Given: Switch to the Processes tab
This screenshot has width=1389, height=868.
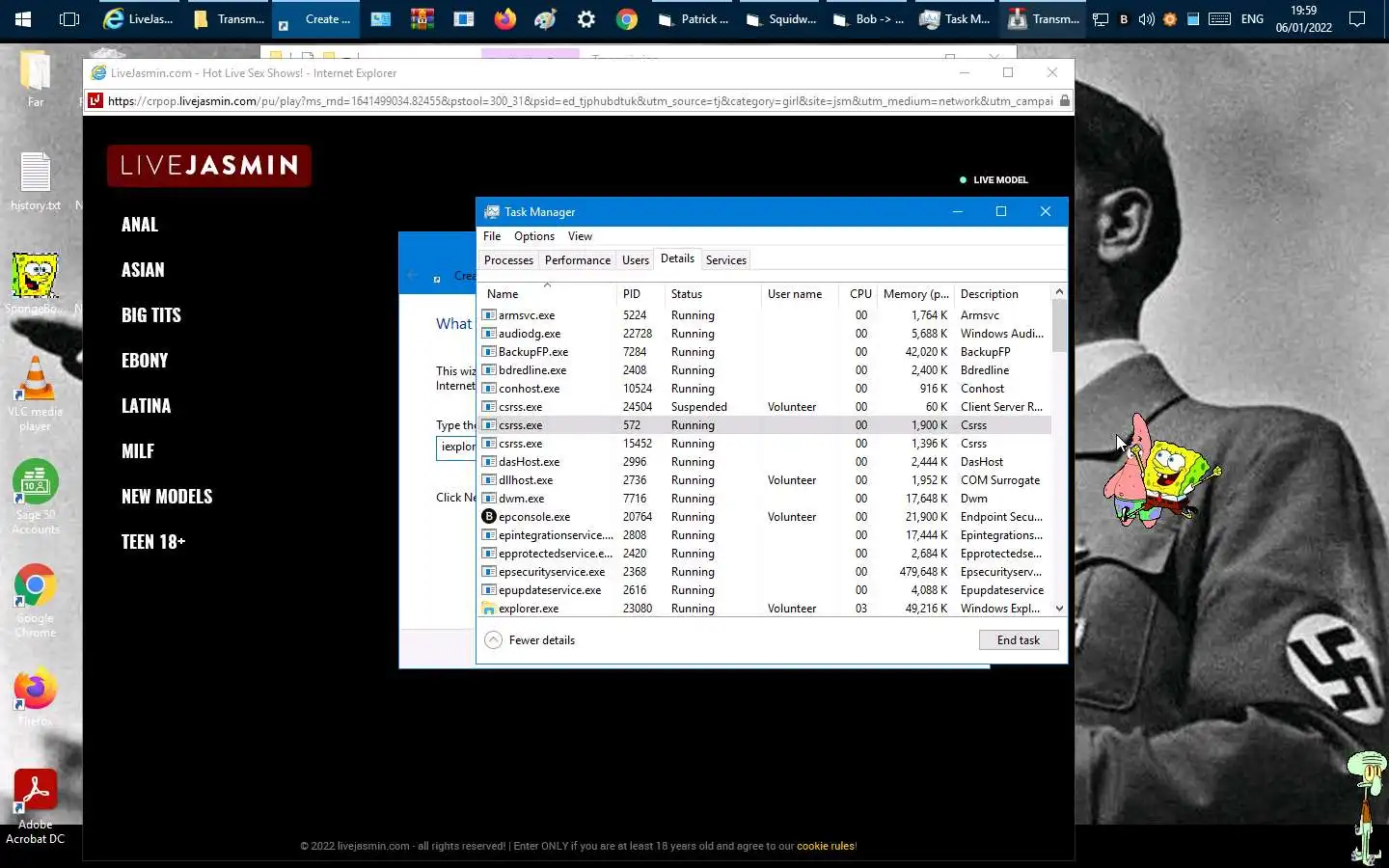Looking at the screenshot, I should (508, 260).
